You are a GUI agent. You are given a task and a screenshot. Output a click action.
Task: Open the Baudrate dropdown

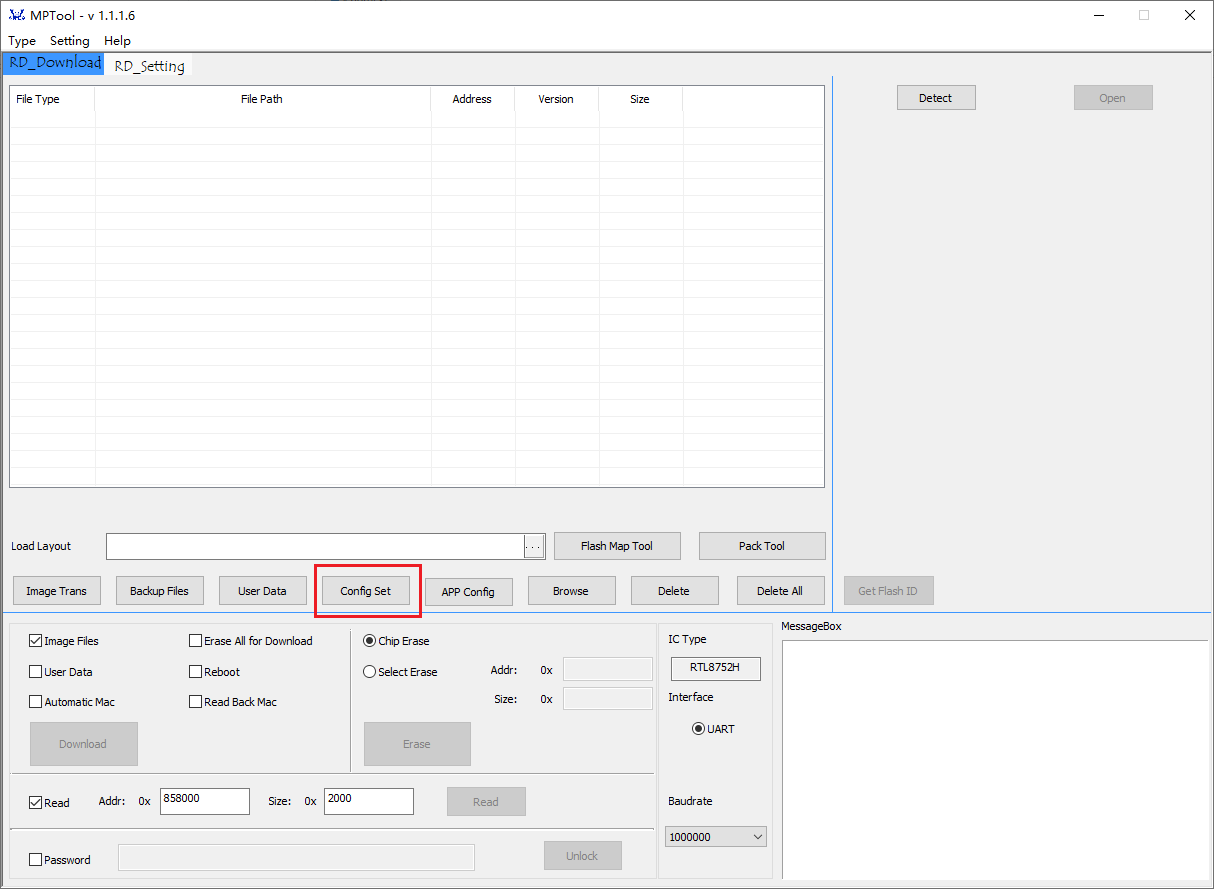click(715, 837)
